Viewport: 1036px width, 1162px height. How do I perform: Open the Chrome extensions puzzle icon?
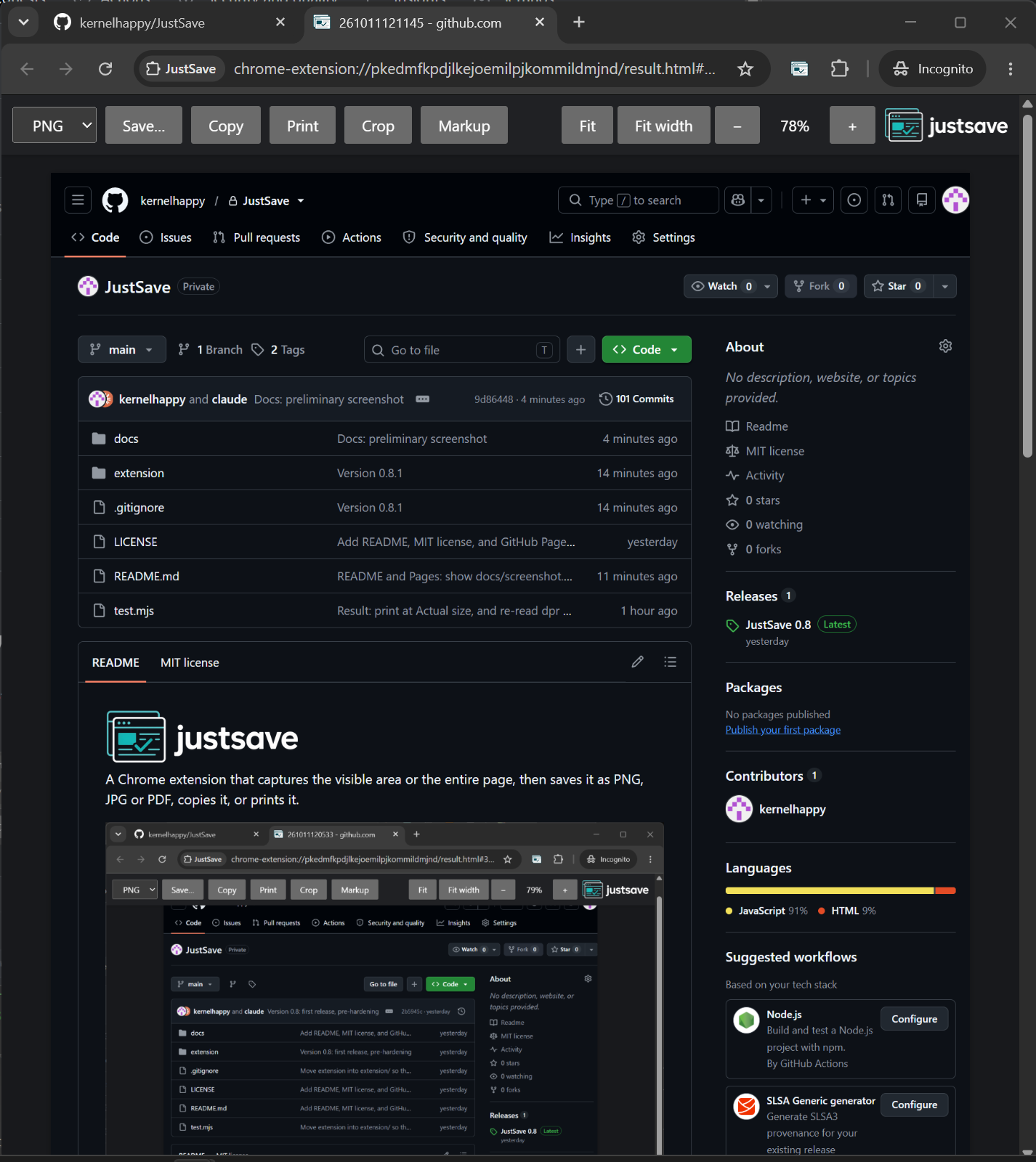(x=840, y=69)
